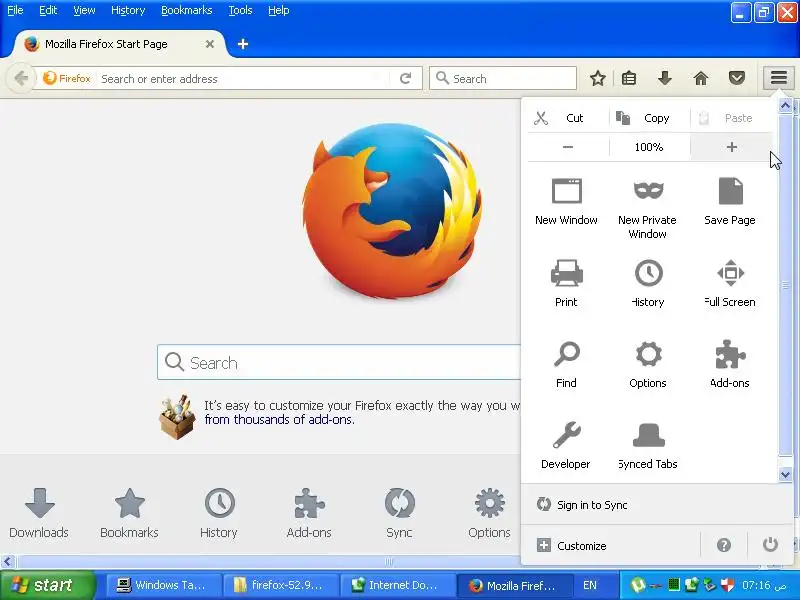Image resolution: width=800 pixels, height=600 pixels.
Task: Click left arrow of horizontal scrollbar
Action: point(7,562)
